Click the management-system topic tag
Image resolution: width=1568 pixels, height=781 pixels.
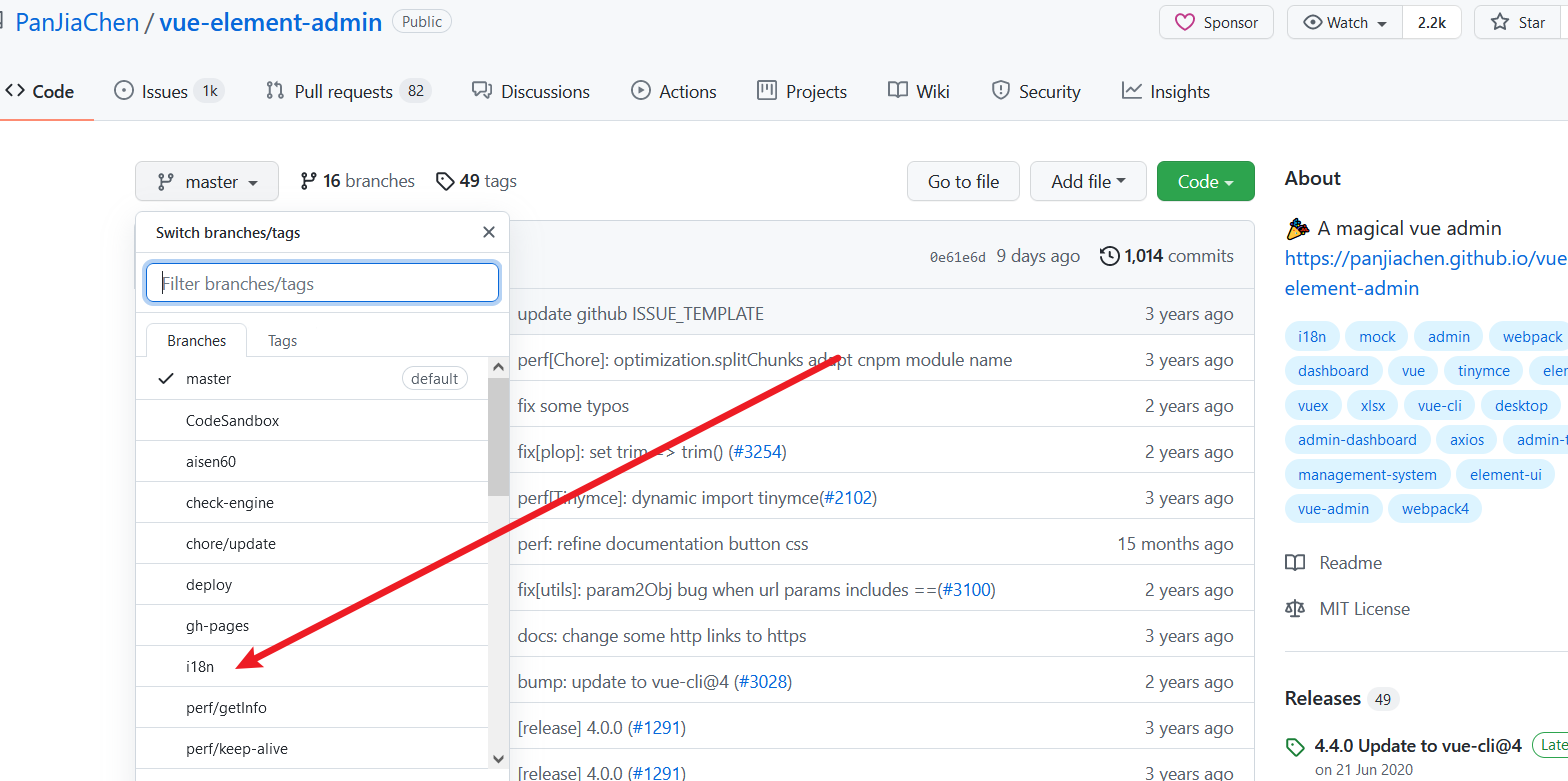(1367, 474)
